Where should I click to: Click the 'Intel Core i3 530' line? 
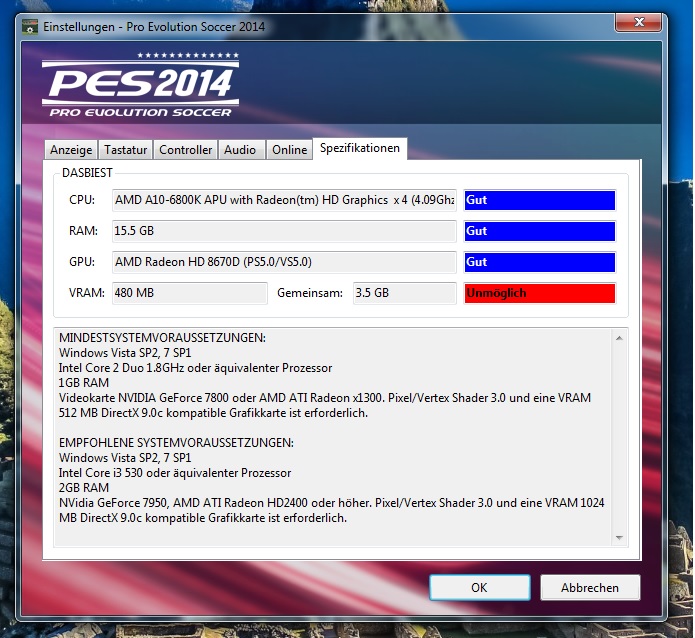click(x=175, y=473)
